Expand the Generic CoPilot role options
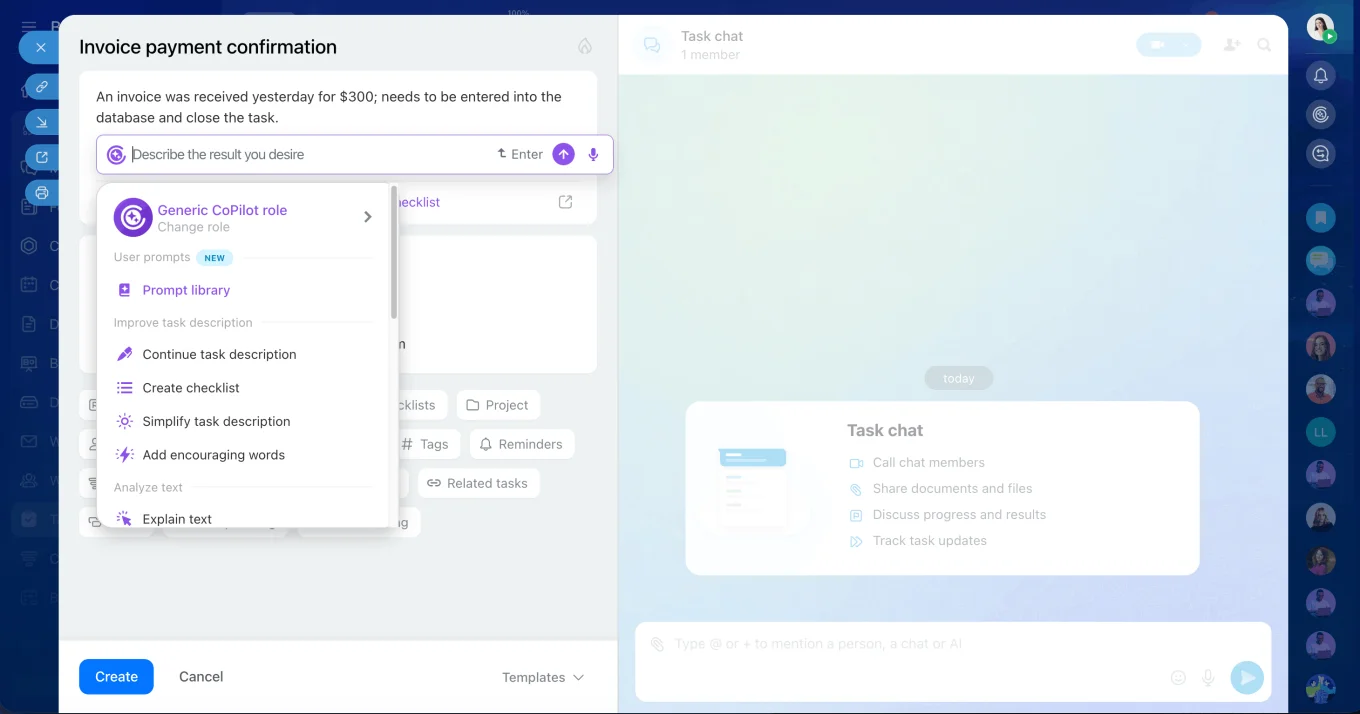 [366, 216]
